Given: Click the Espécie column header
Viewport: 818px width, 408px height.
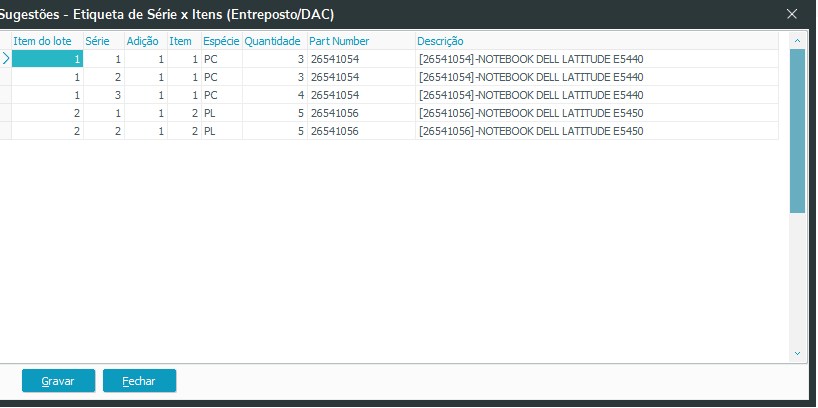Looking at the screenshot, I should pos(222,41).
